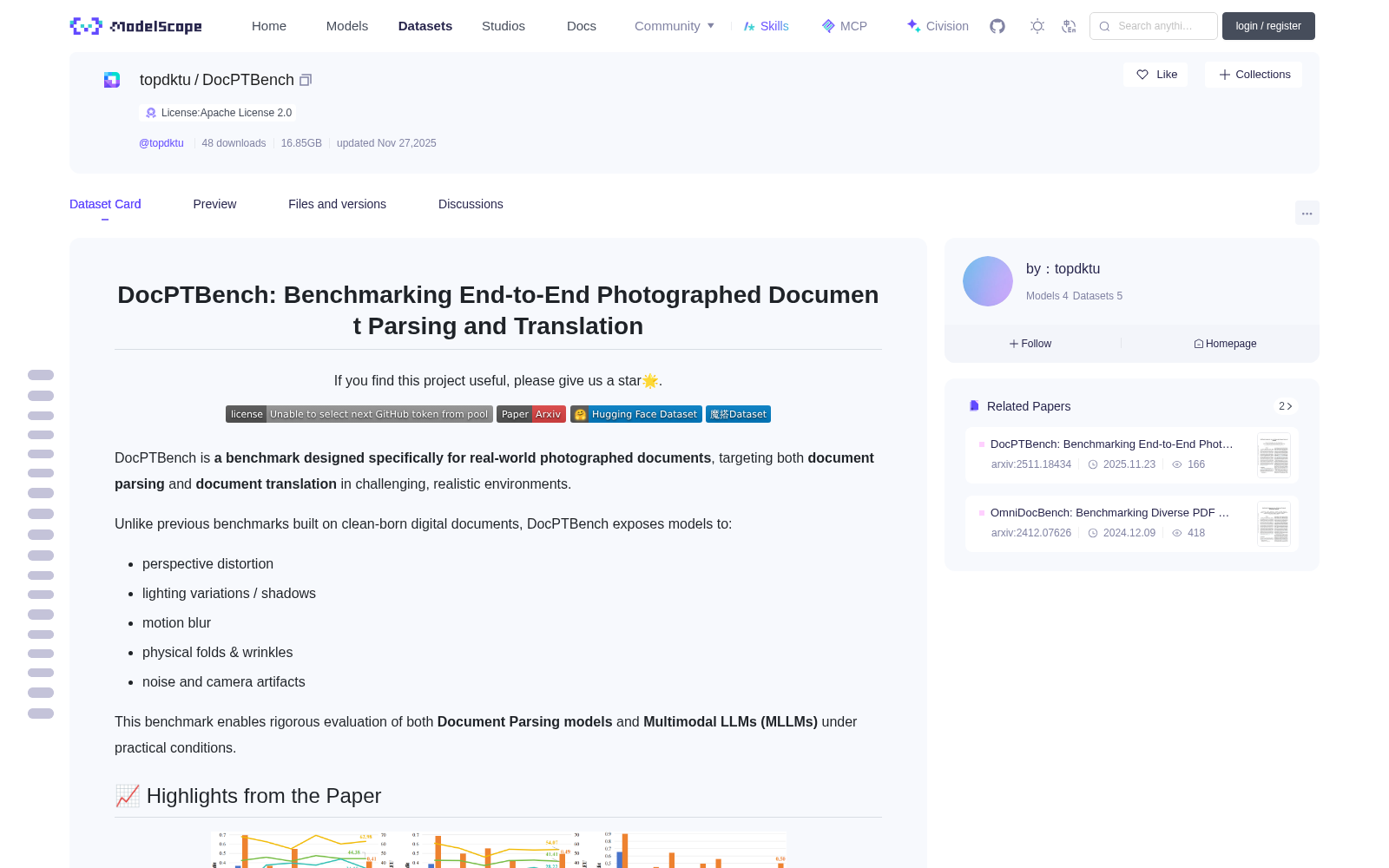Click the '48 downloads' text
The image size is (1389, 868).
point(234,143)
